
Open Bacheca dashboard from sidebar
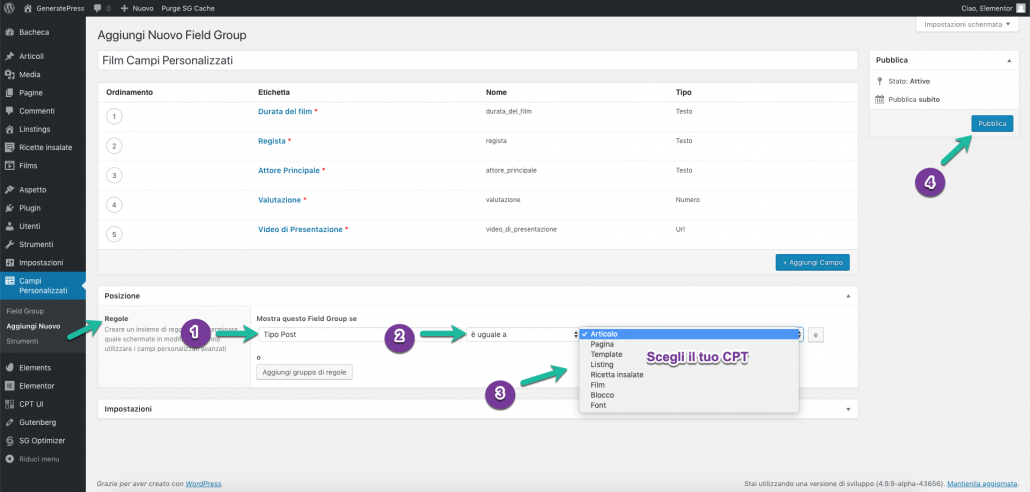(34, 32)
